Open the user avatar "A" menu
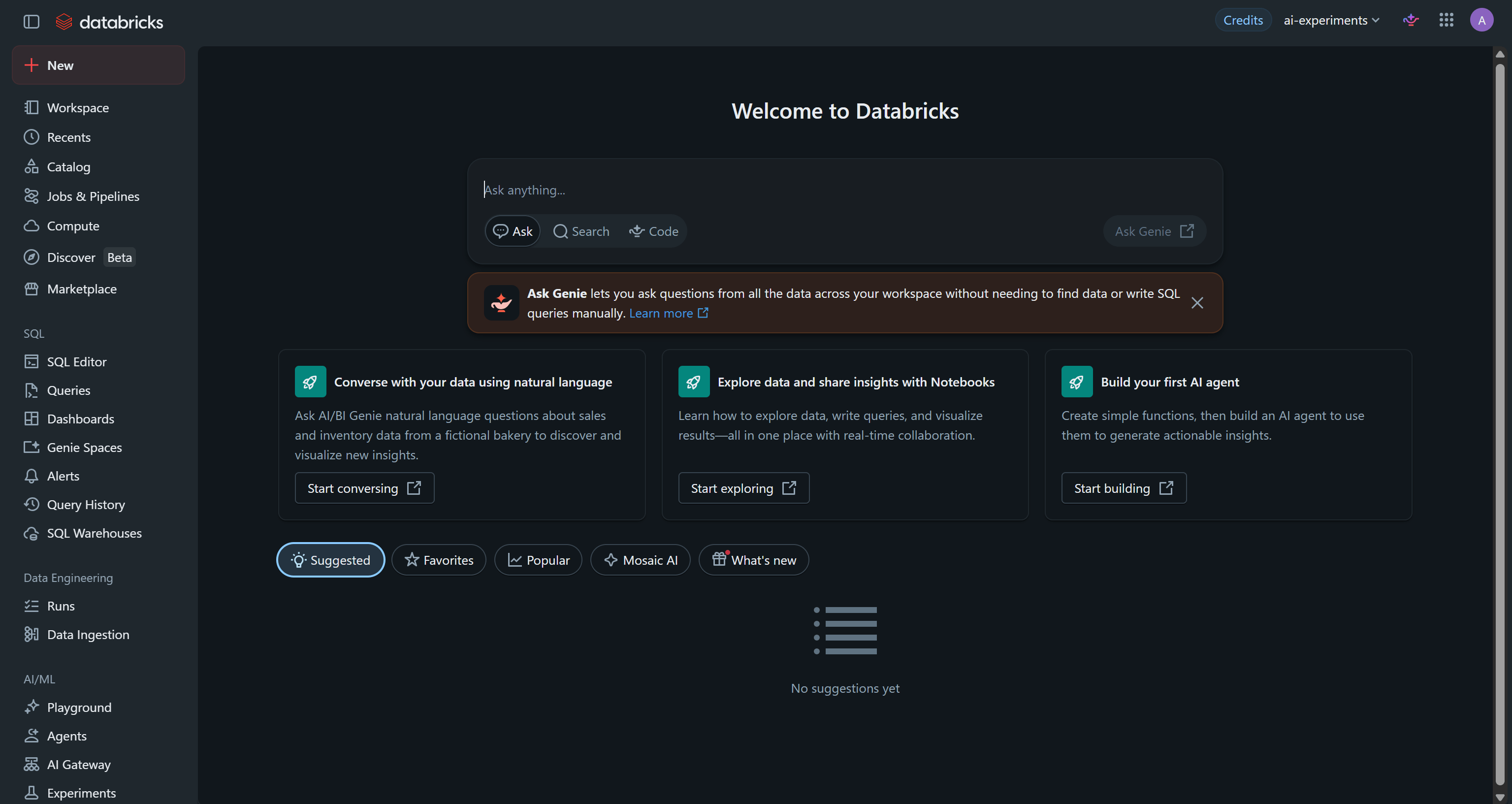This screenshot has height=804, width=1512. point(1481,21)
